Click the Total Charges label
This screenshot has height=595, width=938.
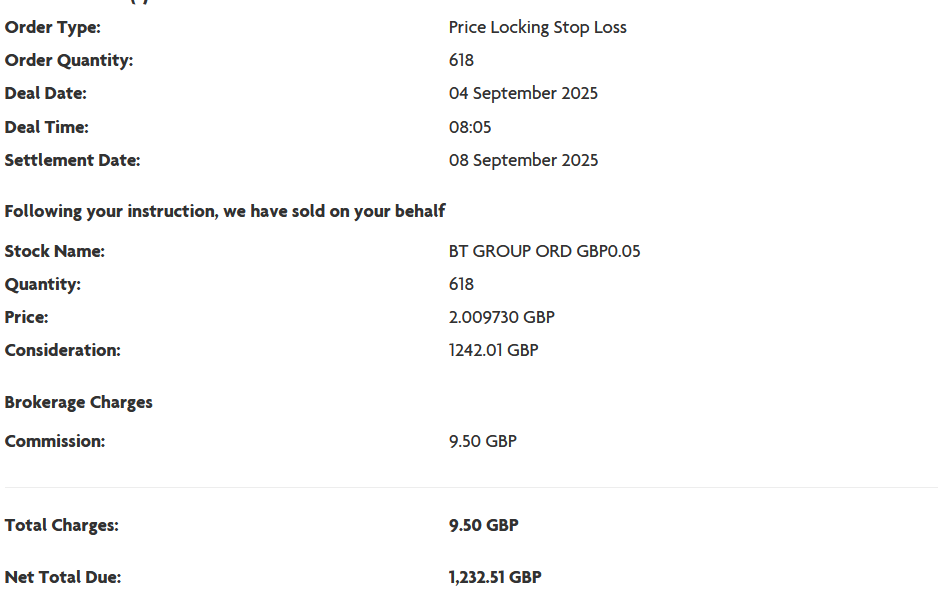point(62,525)
